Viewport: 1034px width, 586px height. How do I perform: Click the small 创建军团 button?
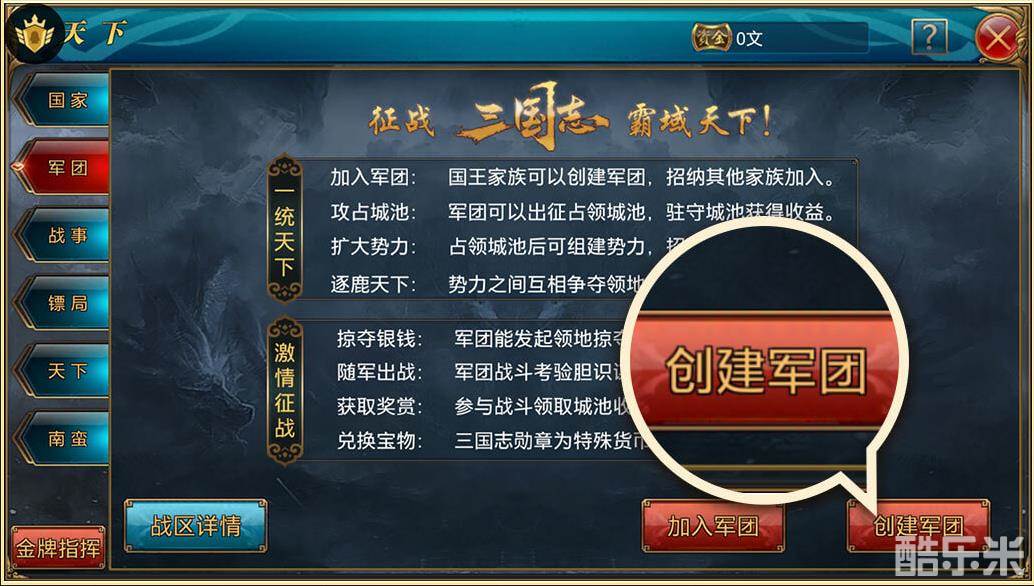pos(918,526)
